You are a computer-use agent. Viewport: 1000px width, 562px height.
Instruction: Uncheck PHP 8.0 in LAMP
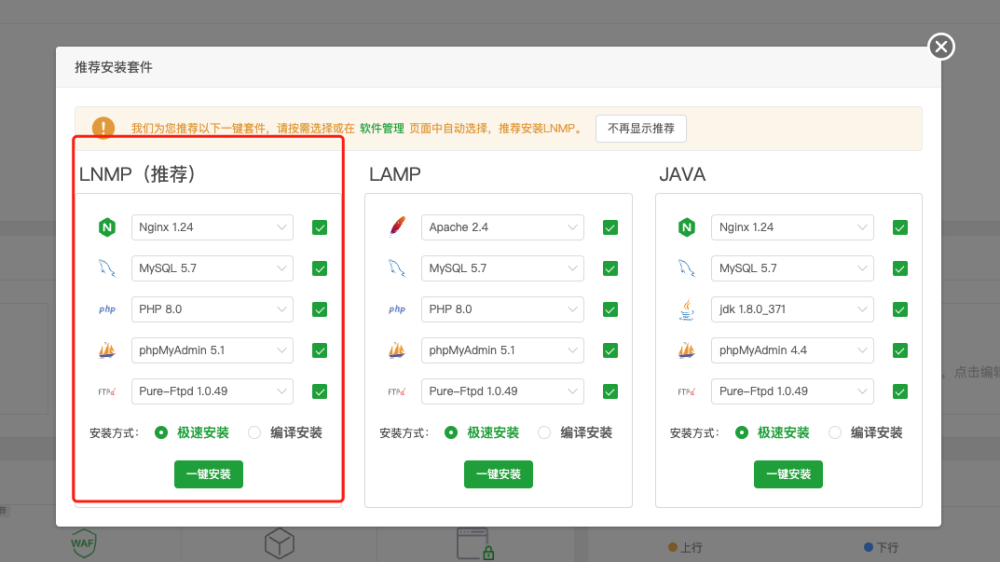(x=610, y=309)
